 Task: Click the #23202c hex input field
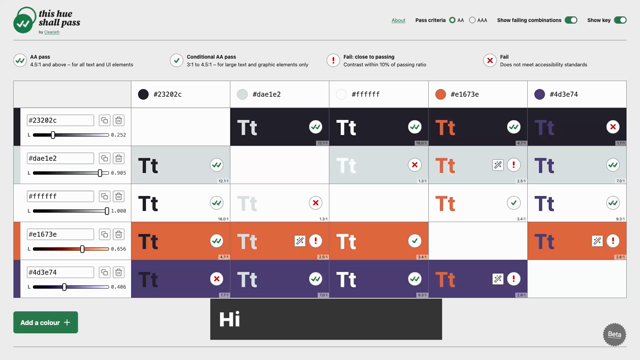point(60,120)
